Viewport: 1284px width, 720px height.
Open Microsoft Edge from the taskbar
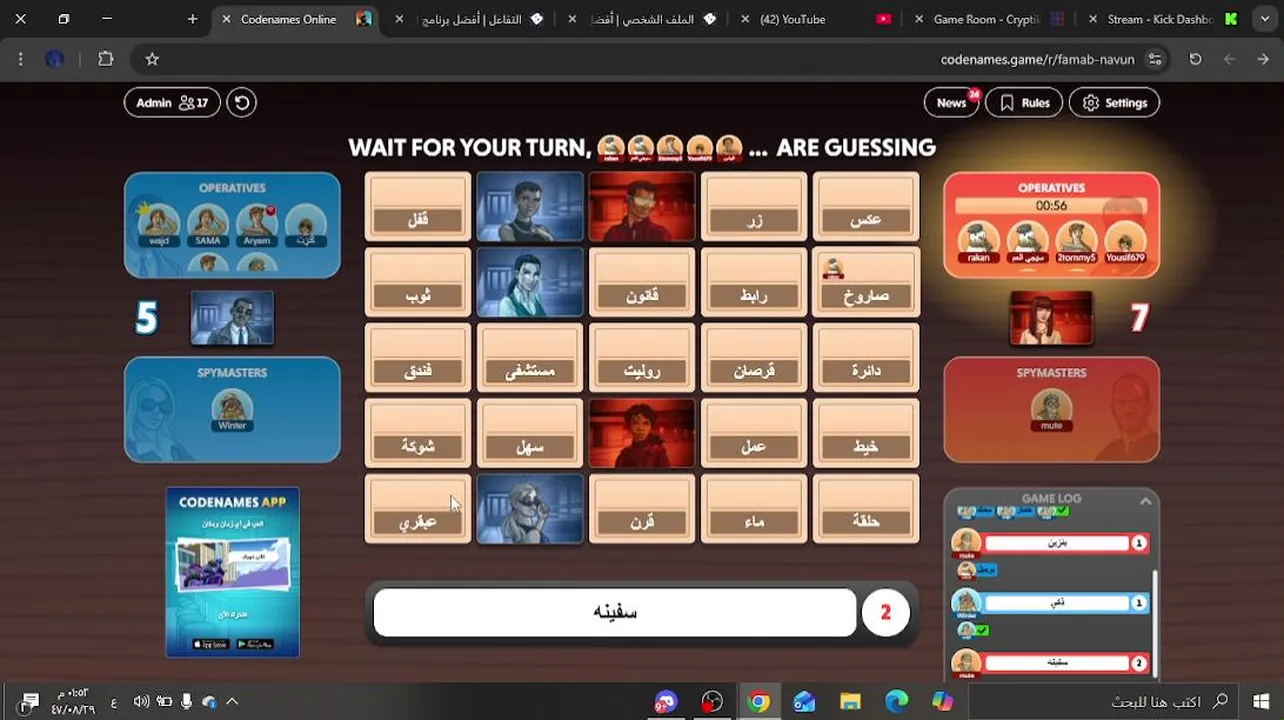[x=896, y=702]
